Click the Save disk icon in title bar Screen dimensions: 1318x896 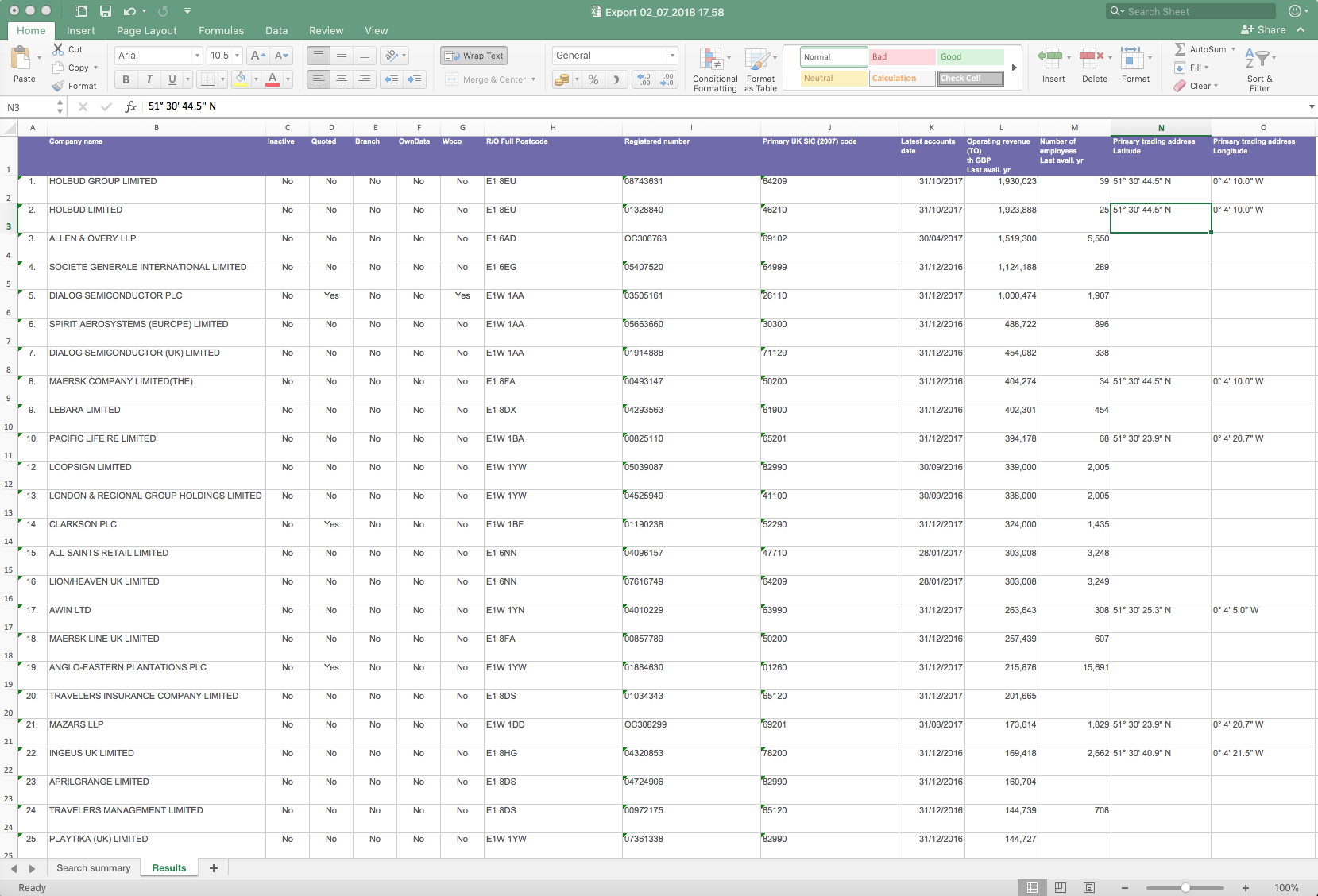[106, 11]
